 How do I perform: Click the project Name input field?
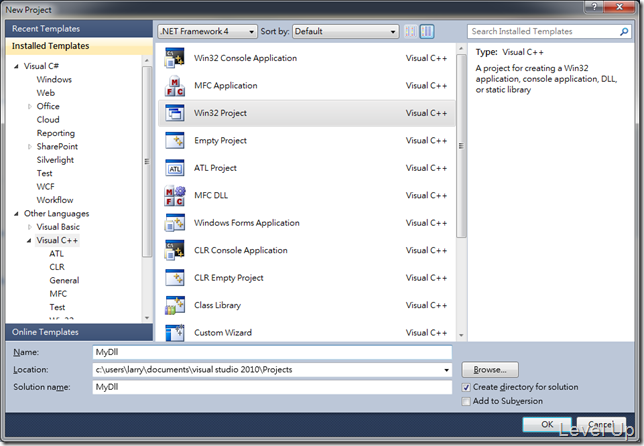[x=272, y=352]
